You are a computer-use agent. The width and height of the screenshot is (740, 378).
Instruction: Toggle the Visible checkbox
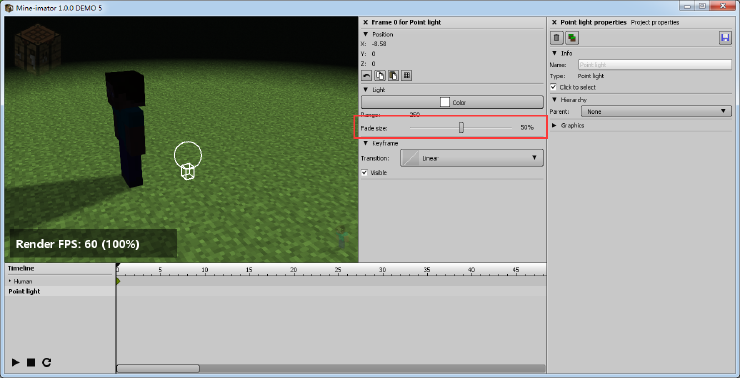click(x=364, y=173)
